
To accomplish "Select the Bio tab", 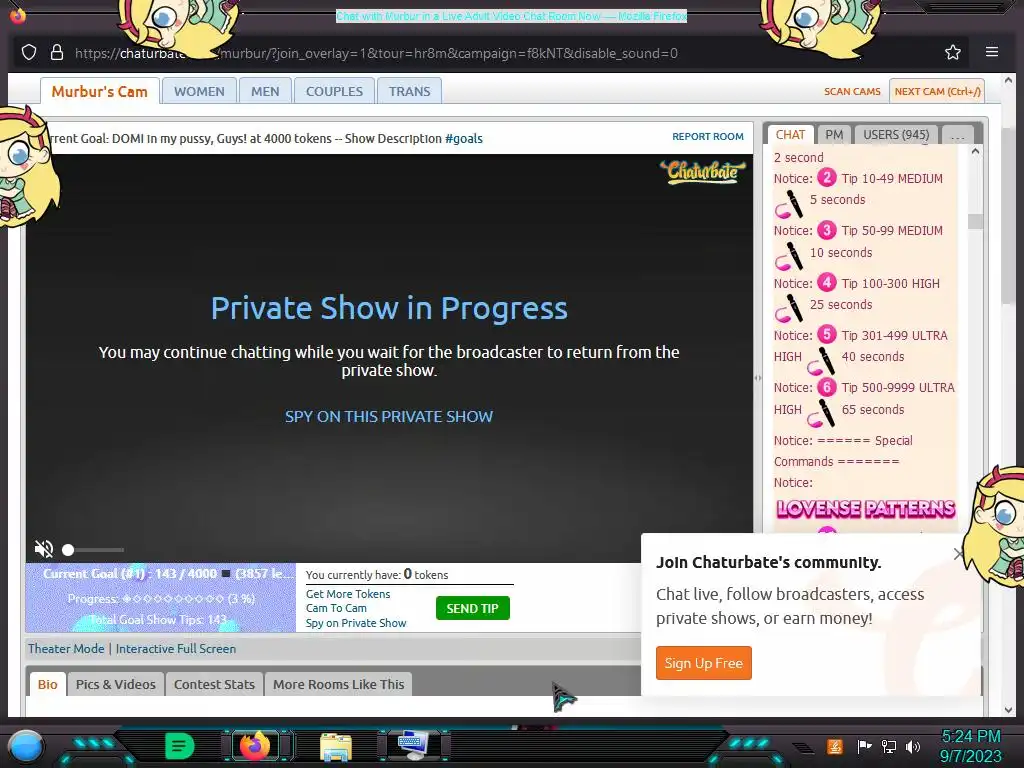I will point(48,684).
